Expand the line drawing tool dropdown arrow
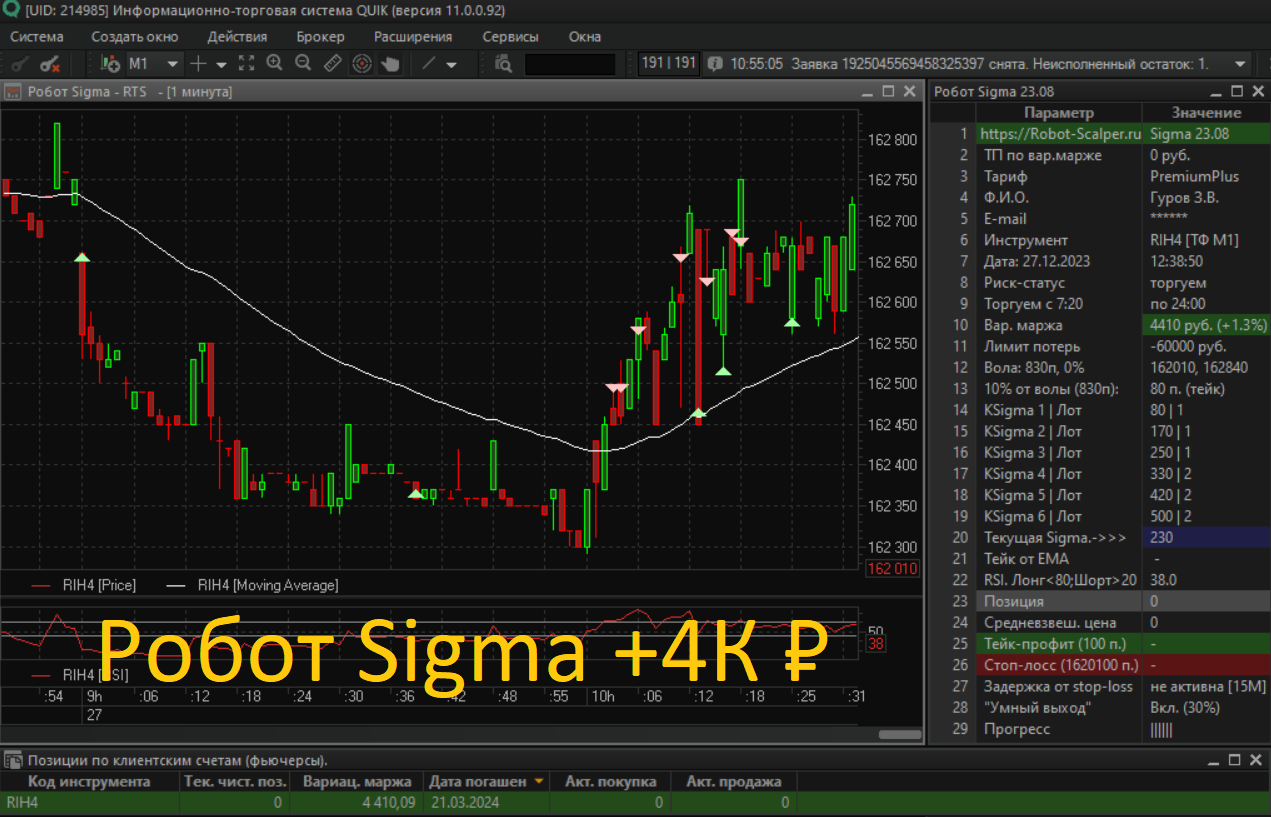This screenshot has width=1271, height=817. click(x=452, y=63)
